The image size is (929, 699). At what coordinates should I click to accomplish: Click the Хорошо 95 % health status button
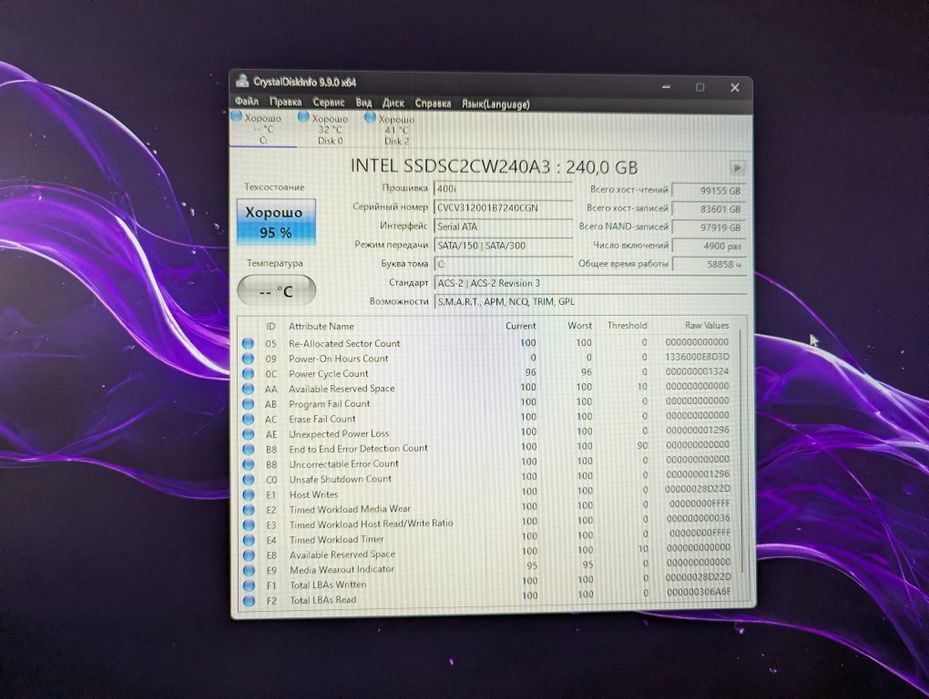point(276,222)
